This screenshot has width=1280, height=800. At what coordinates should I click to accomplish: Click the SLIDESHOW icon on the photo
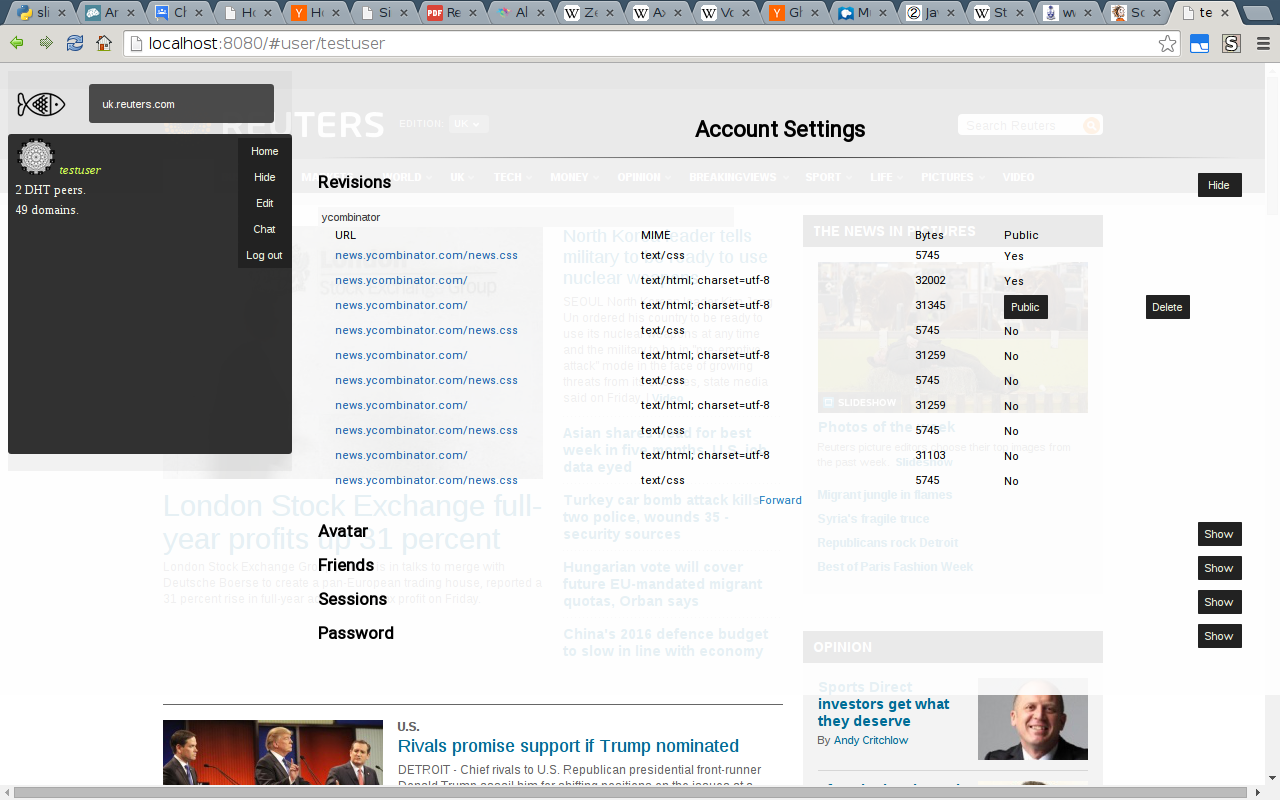pyautogui.click(x=829, y=402)
